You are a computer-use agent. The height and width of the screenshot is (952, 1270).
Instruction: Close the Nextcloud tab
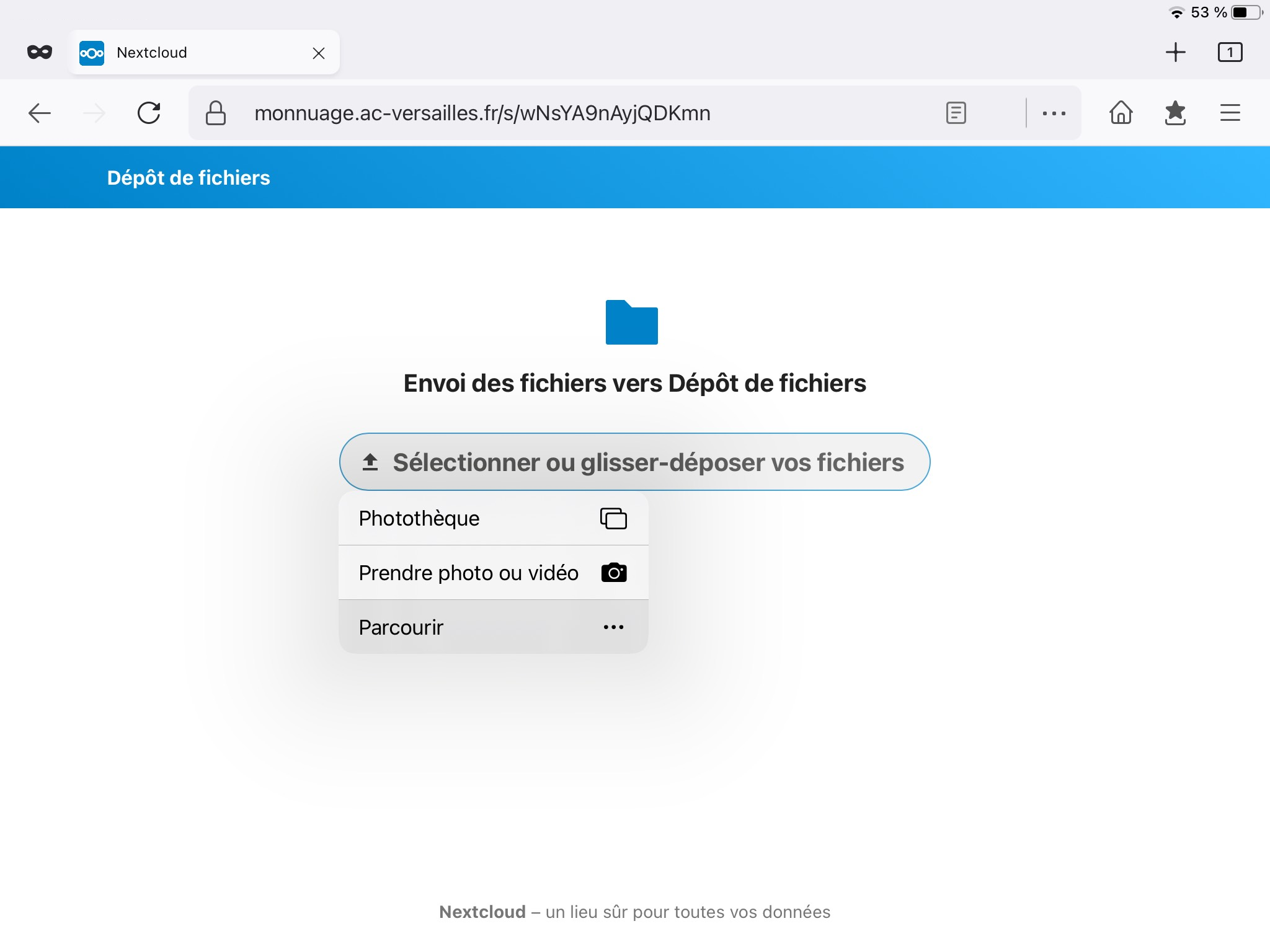click(319, 53)
